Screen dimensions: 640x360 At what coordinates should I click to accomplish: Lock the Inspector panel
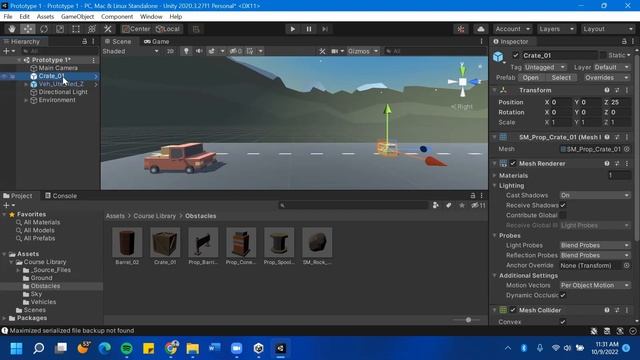click(624, 41)
